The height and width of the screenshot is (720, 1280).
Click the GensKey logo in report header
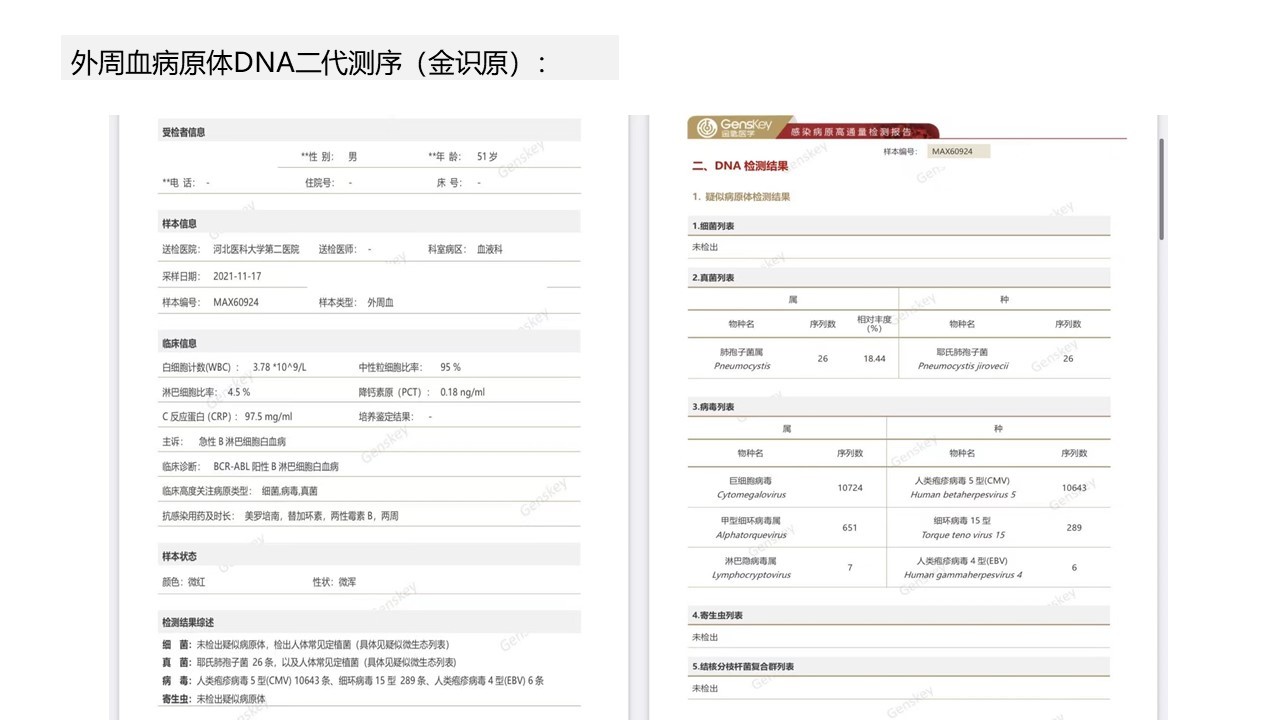click(x=734, y=127)
